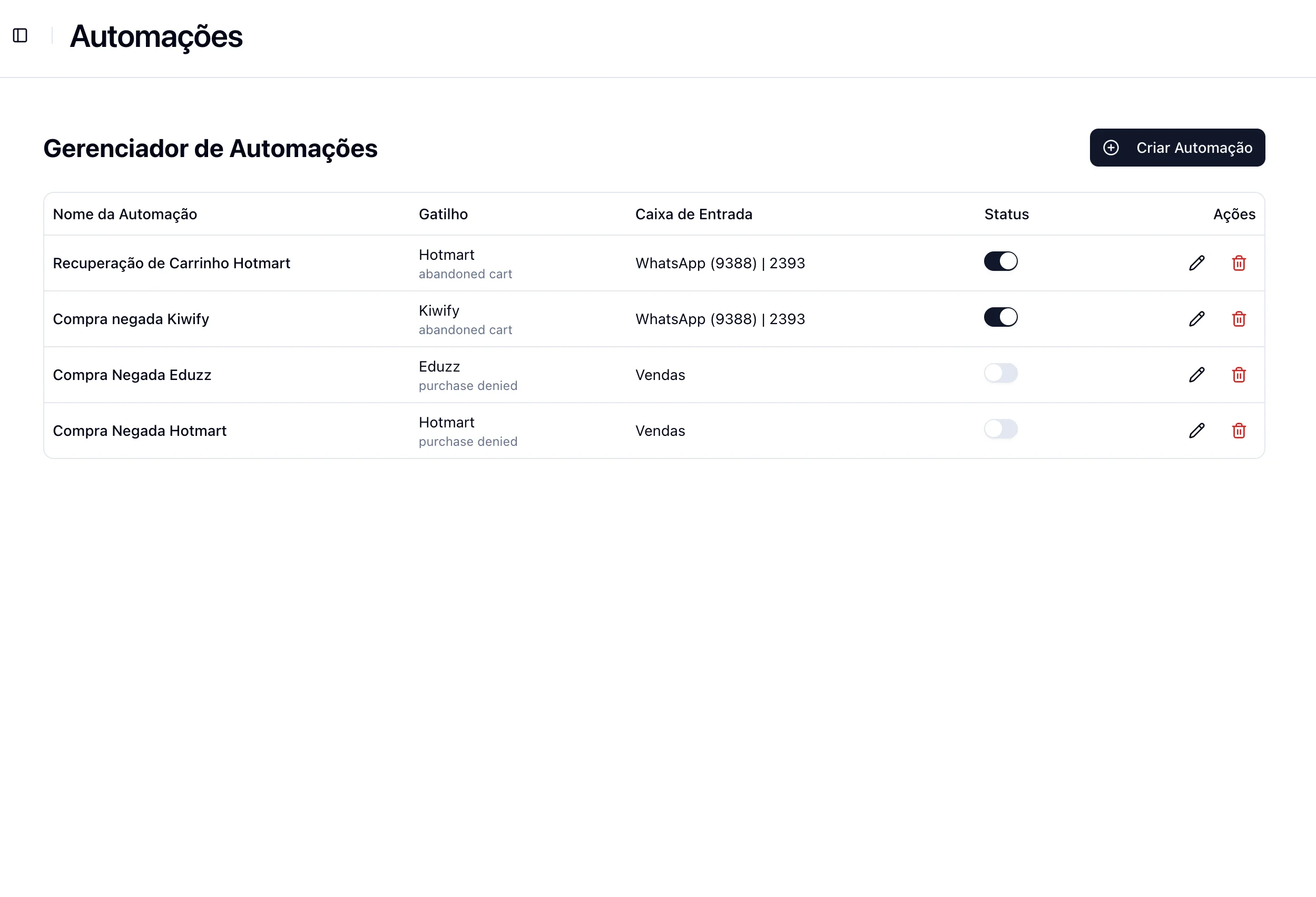Collapse the sidebar panel
1316x897 pixels.
tap(21, 36)
